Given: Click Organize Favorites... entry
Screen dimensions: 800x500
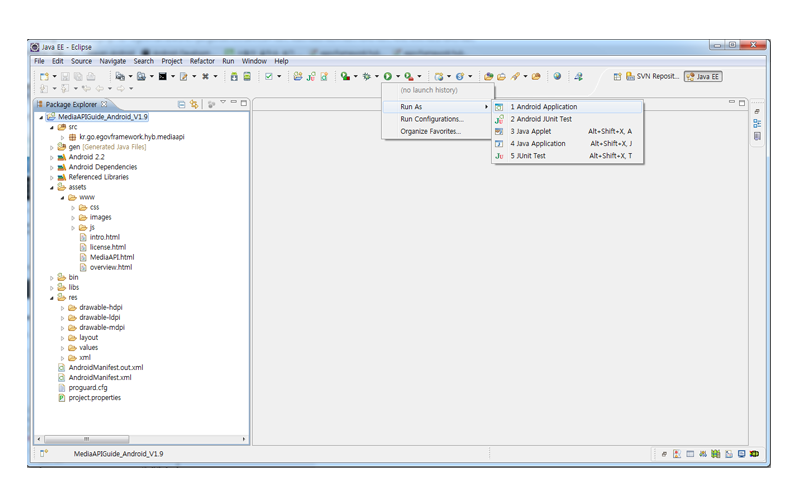Looking at the screenshot, I should [430, 131].
